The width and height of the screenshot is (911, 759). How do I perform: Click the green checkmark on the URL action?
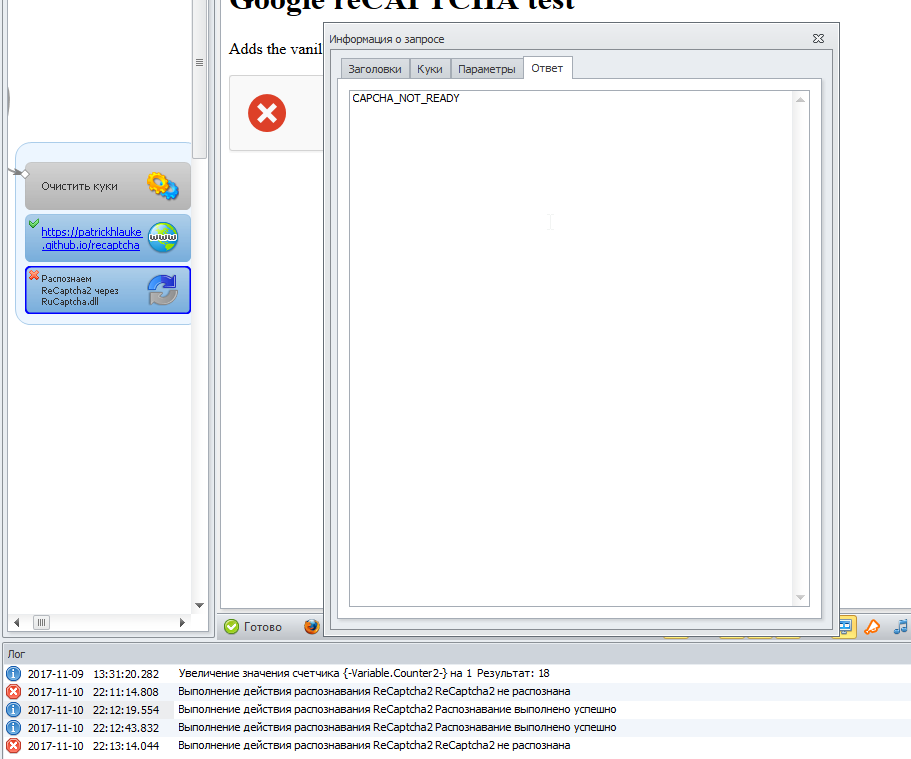point(34,223)
